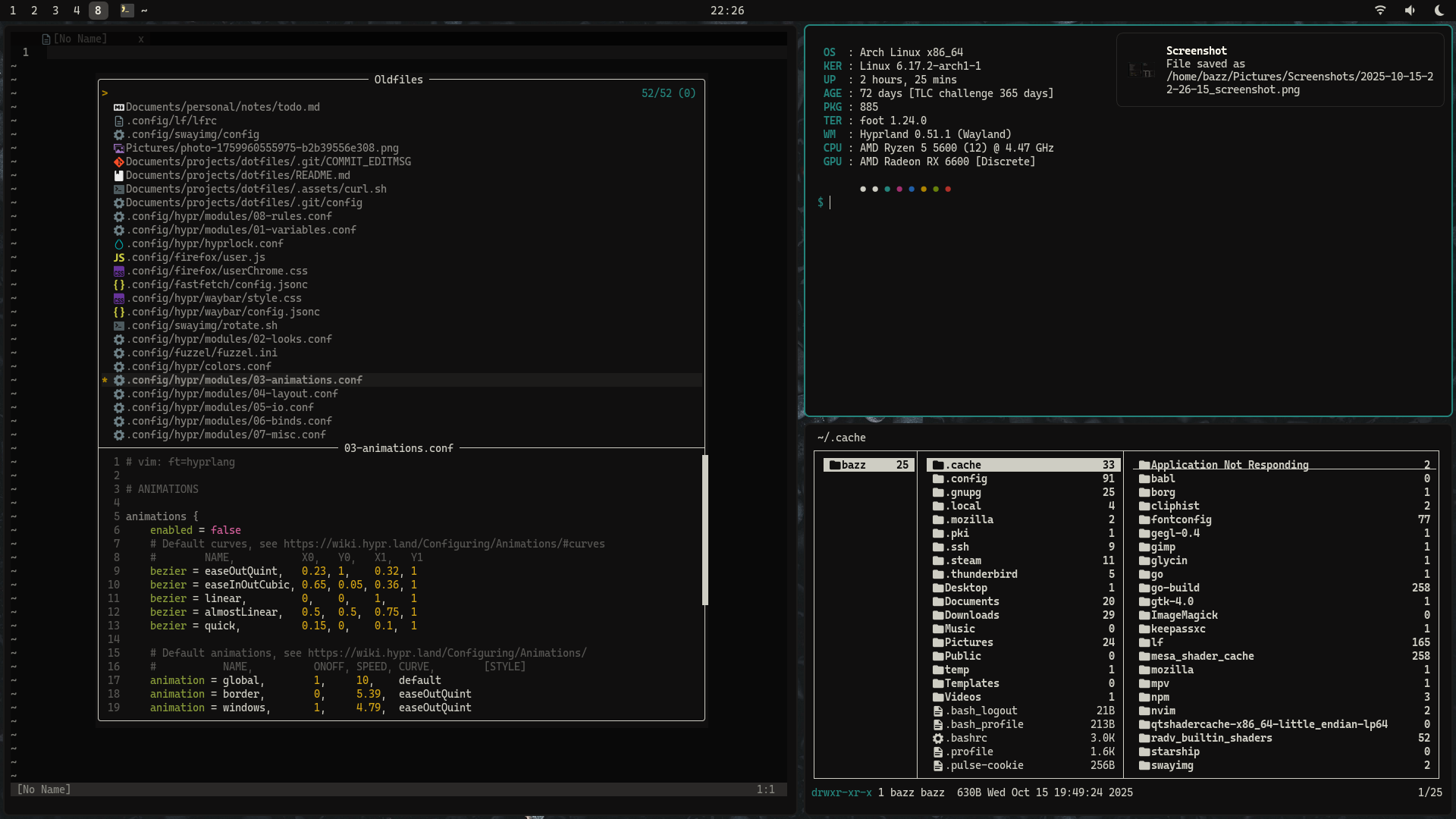Click the git icon beside COMMIT_EDITMSG
The height and width of the screenshot is (819, 1456).
(x=119, y=162)
